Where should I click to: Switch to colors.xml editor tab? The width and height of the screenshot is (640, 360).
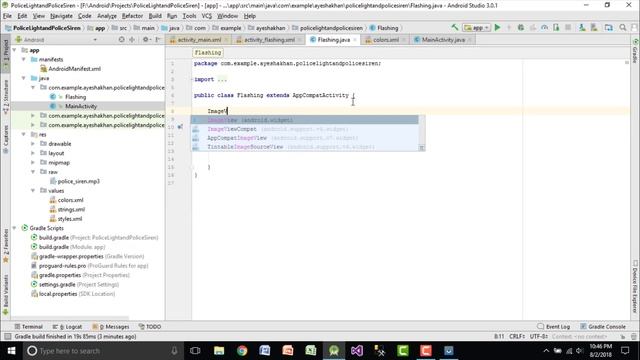(x=386, y=40)
